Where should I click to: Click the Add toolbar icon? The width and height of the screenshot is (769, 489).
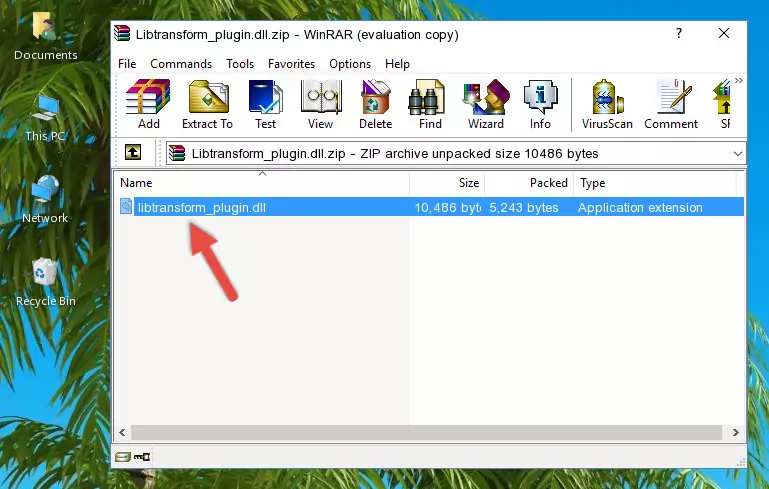(x=148, y=104)
